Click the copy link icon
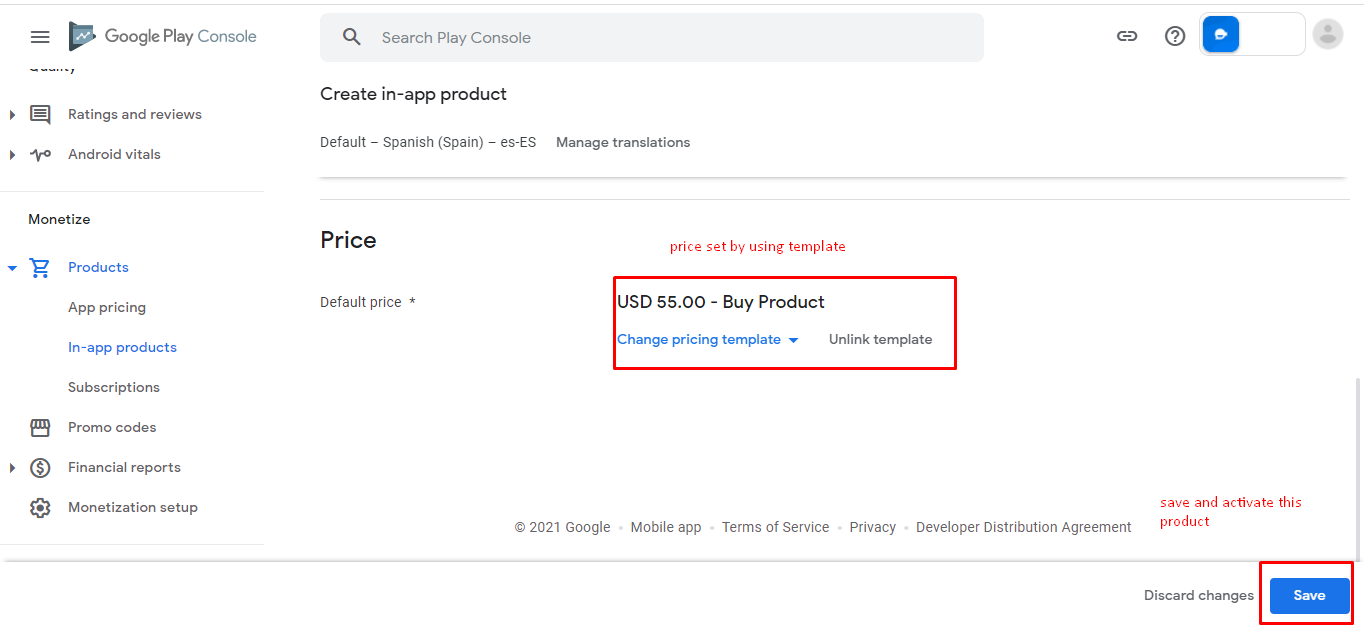This screenshot has width=1364, height=628. click(1127, 36)
